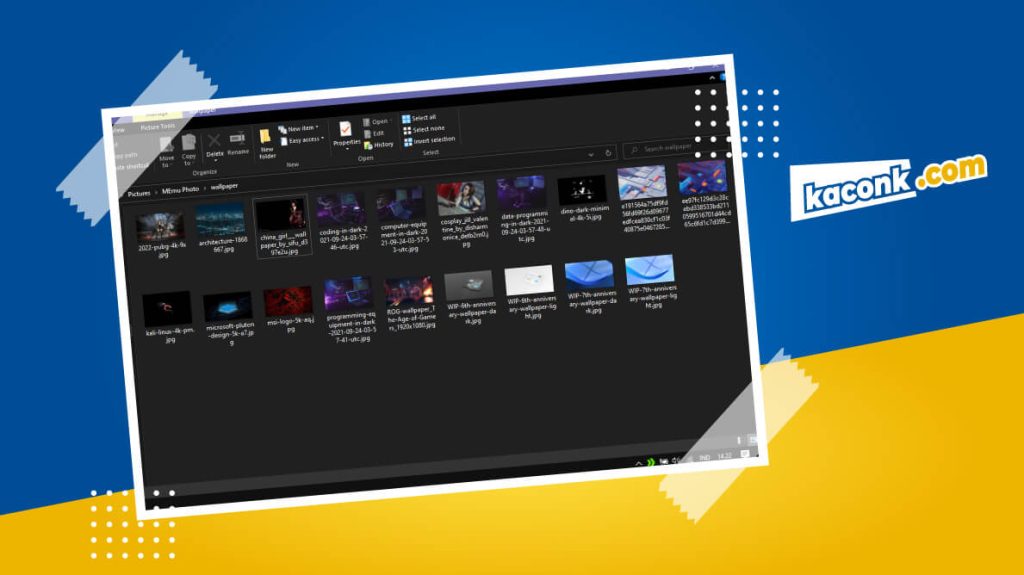Select the kali-linux-4k-pm.jpg thumbnail
The width and height of the screenshot is (1024, 575).
coord(167,309)
